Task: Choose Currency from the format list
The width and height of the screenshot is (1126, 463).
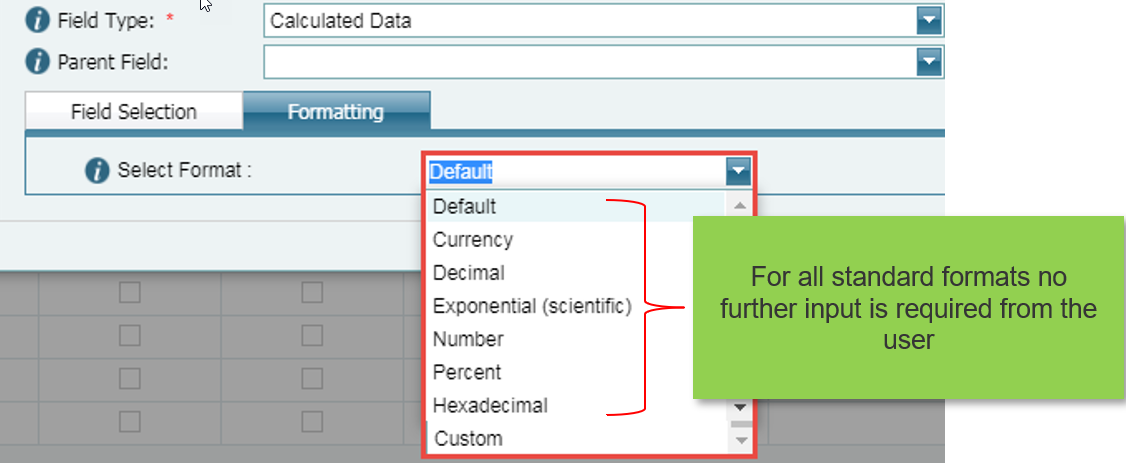Action: 473,239
